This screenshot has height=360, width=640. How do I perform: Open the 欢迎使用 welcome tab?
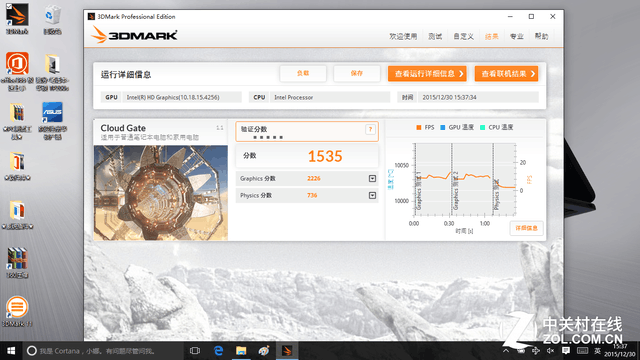tap(403, 36)
